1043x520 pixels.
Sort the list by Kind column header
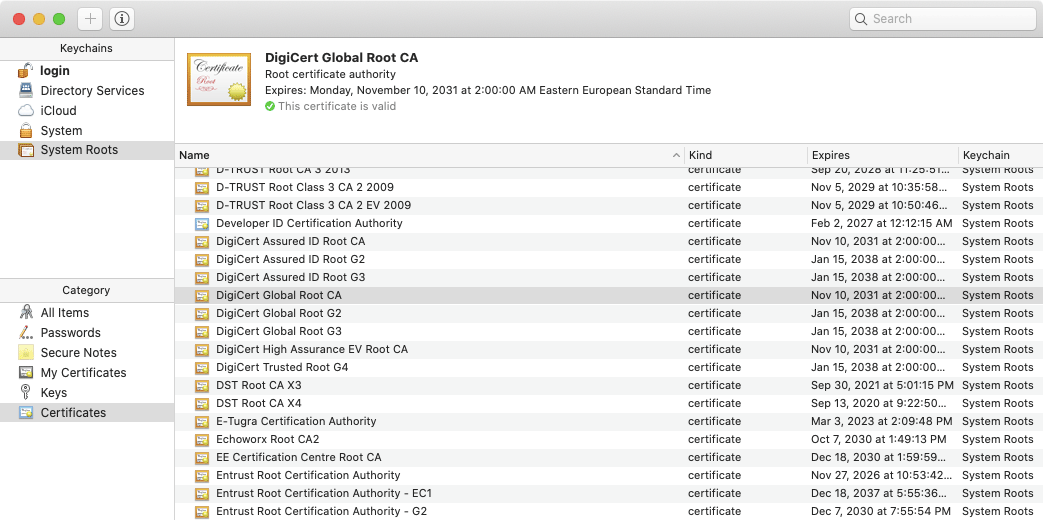(x=744, y=156)
